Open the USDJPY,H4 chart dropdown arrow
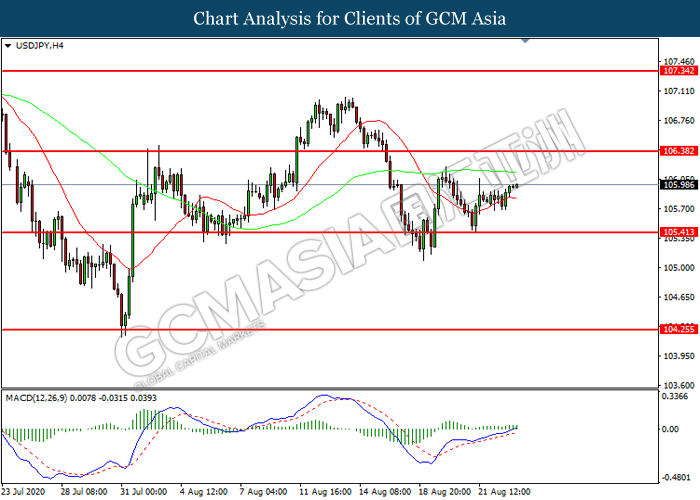This screenshot has height=500, width=700. (x=8, y=46)
